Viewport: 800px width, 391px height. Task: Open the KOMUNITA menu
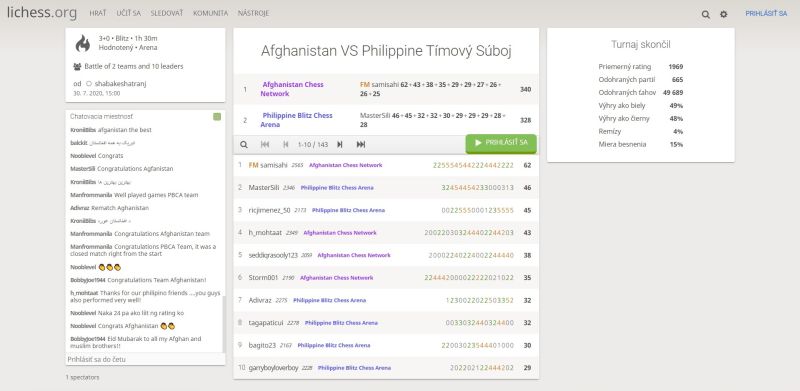(210, 13)
